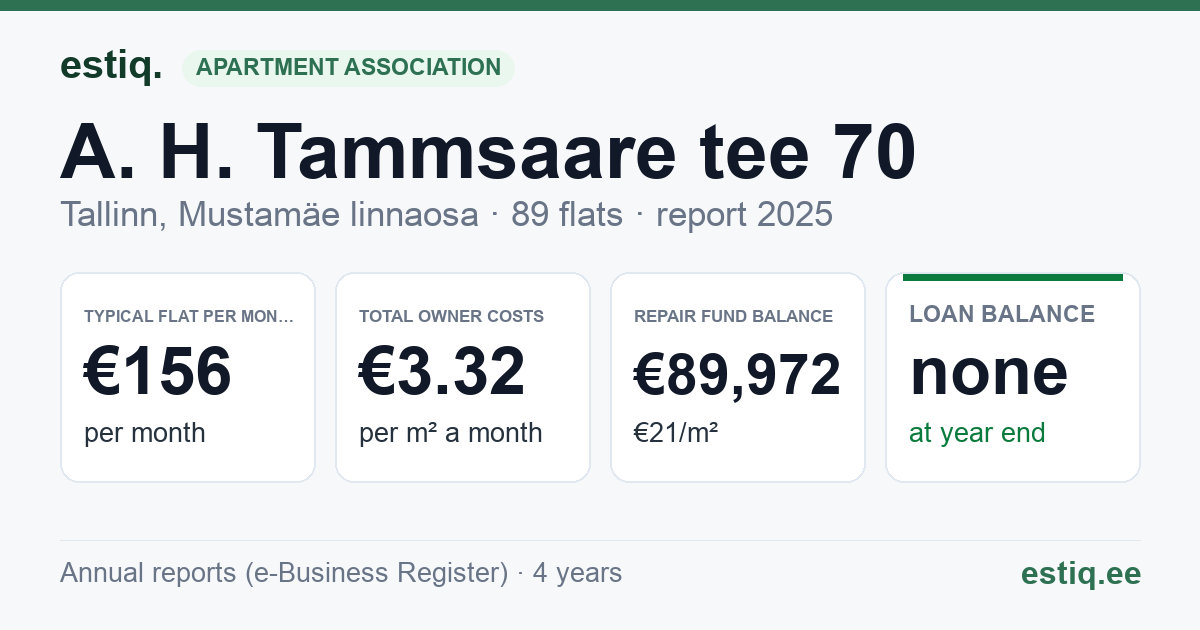The height and width of the screenshot is (630, 1200).
Task: Open the estiq.ee link
Action: pos(1081,573)
